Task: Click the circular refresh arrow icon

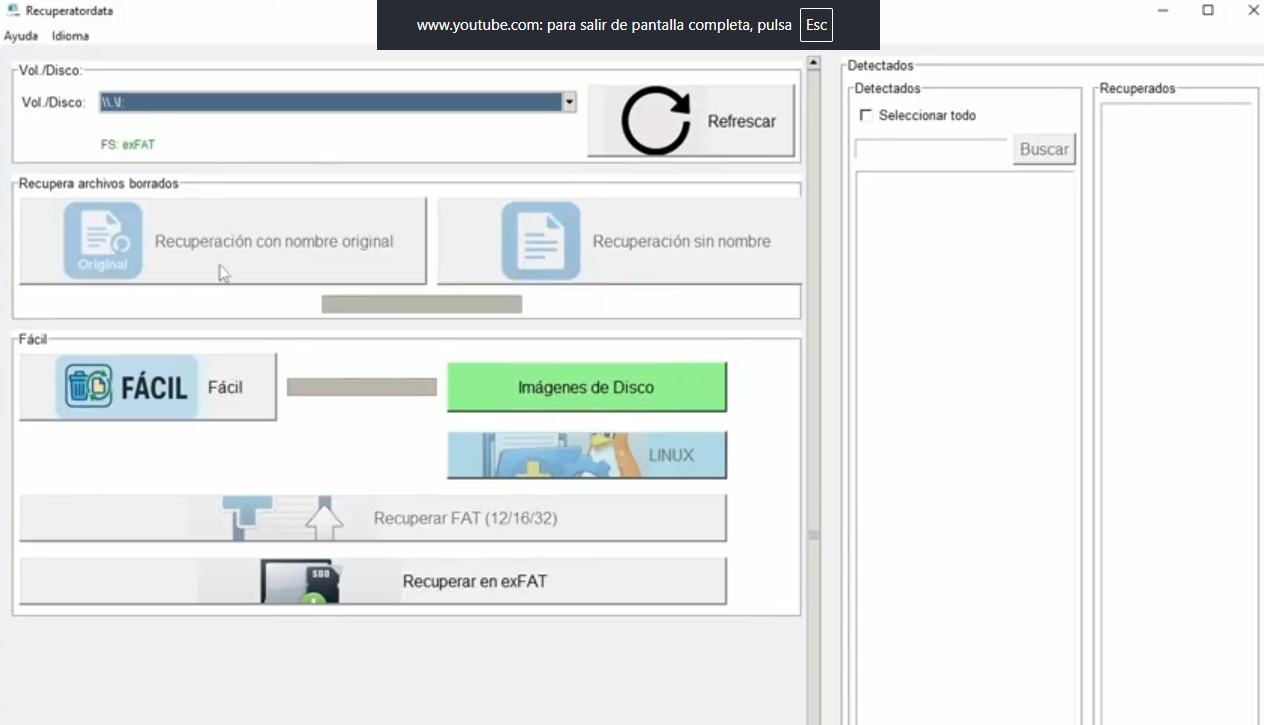Action: pyautogui.click(x=656, y=121)
